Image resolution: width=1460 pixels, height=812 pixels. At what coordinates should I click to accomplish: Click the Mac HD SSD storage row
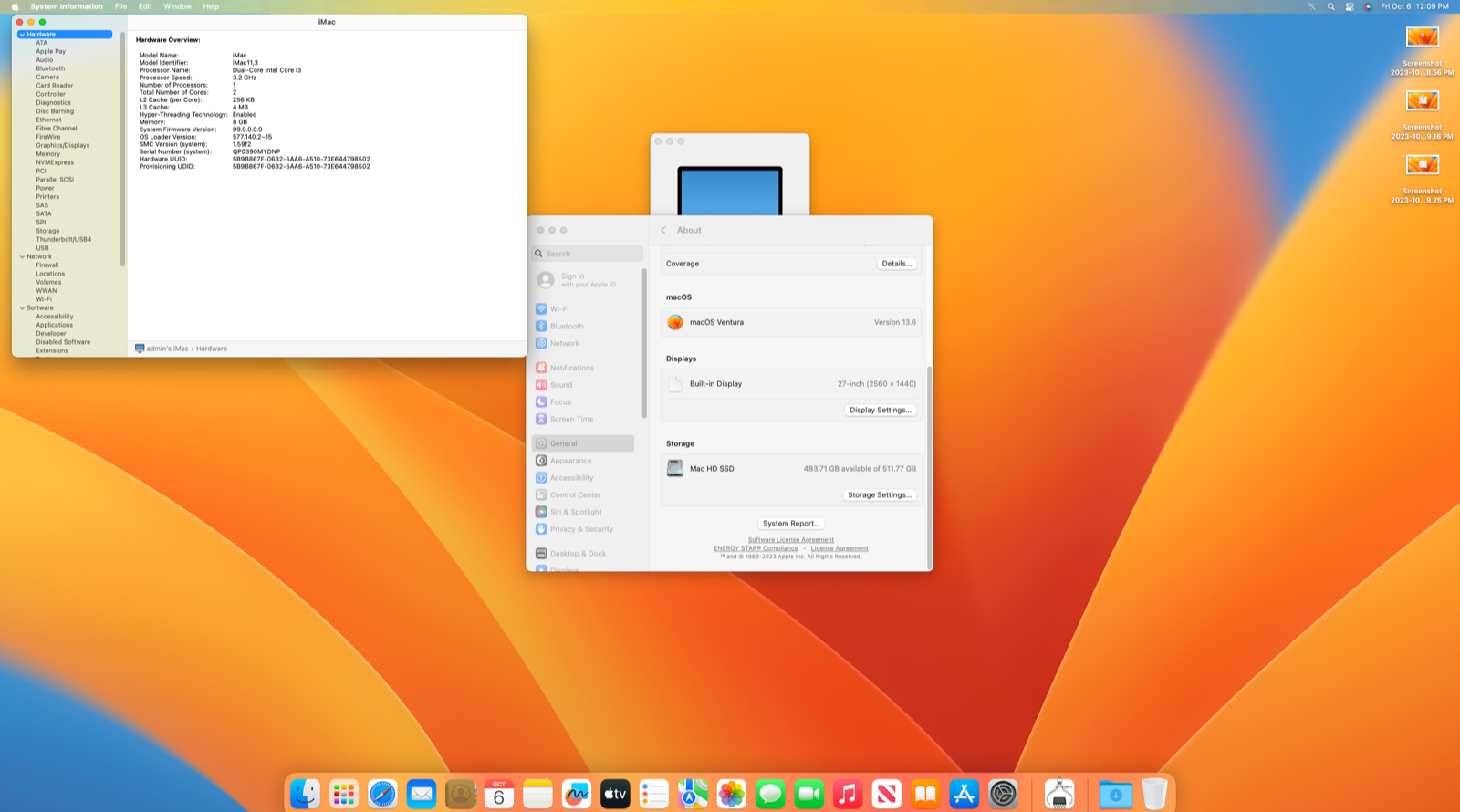coord(791,469)
